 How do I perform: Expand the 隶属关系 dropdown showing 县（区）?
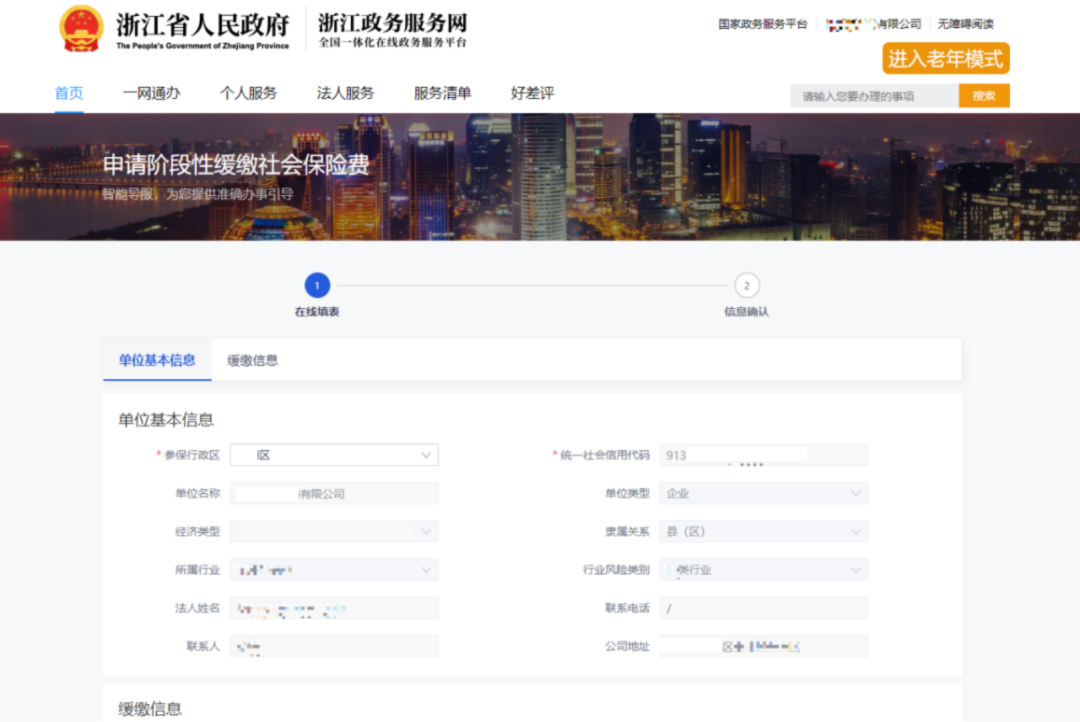[764, 531]
